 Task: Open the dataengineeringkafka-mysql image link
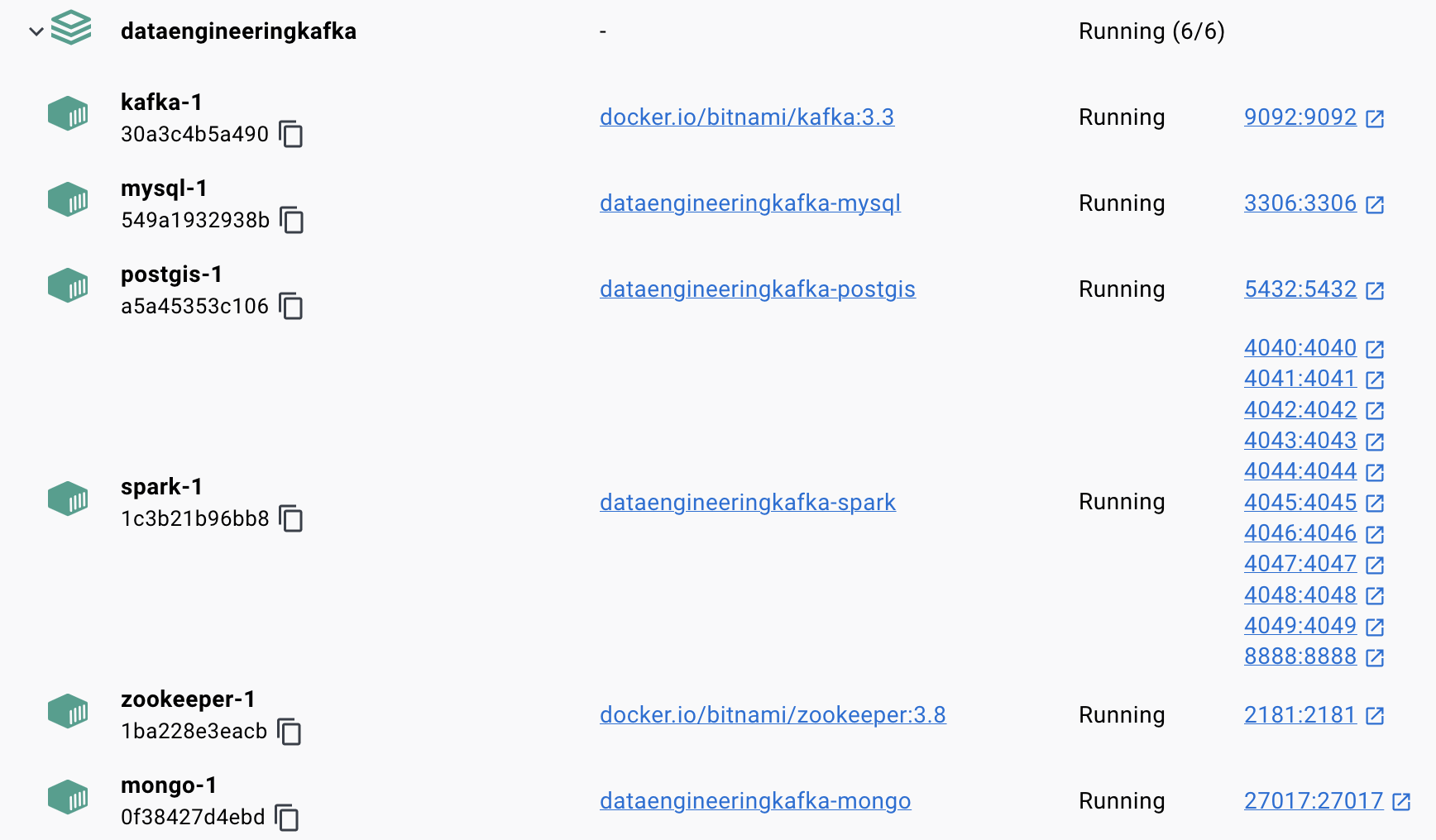749,203
